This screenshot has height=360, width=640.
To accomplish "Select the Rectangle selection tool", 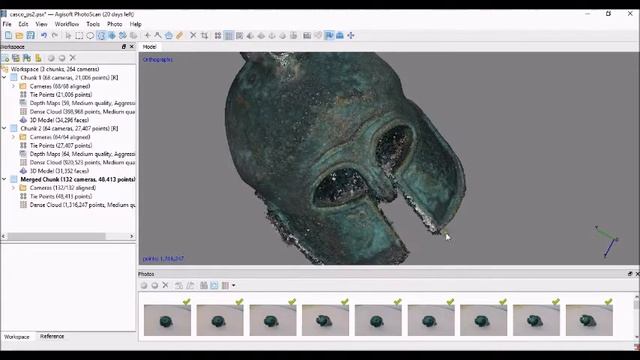I will pyautogui.click(x=79, y=36).
